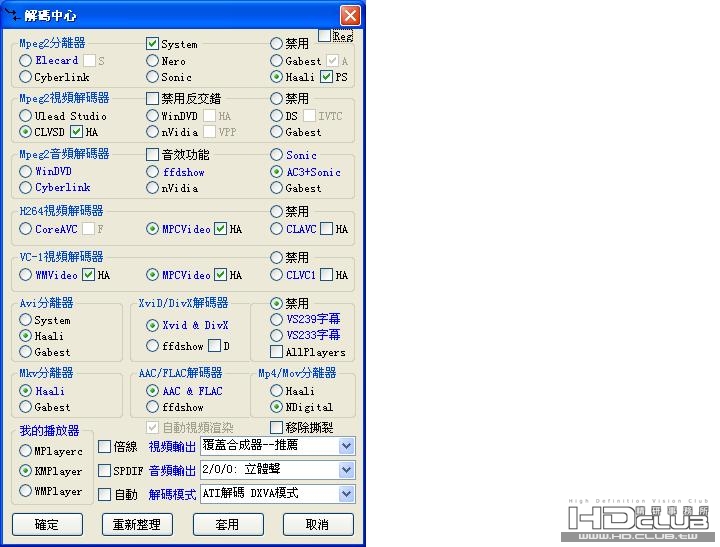Viewport: 720px width, 547px height.
Task: Select AC3+Sonic audio decoder
Action: click(276, 172)
